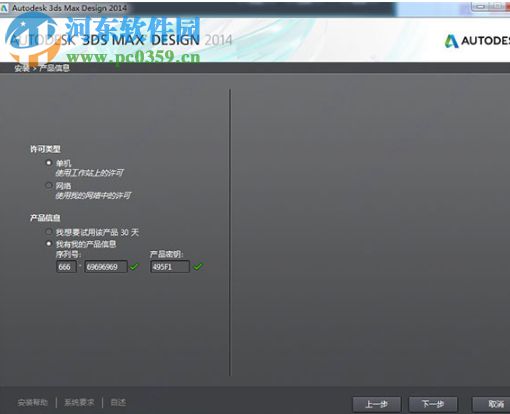510x414 pixels.
Task: Click 下一步 next button
Action: click(433, 404)
